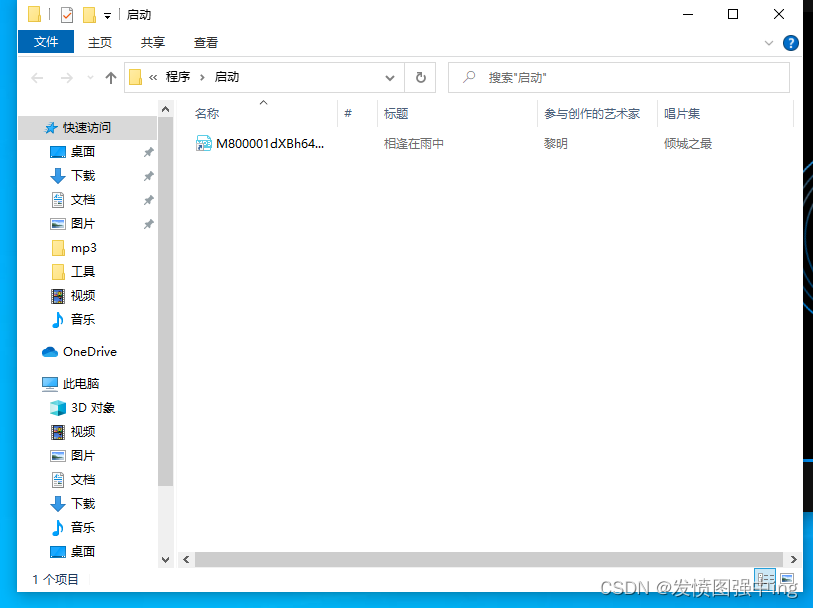Select 快速访问 in the navigation pane

coord(88,128)
